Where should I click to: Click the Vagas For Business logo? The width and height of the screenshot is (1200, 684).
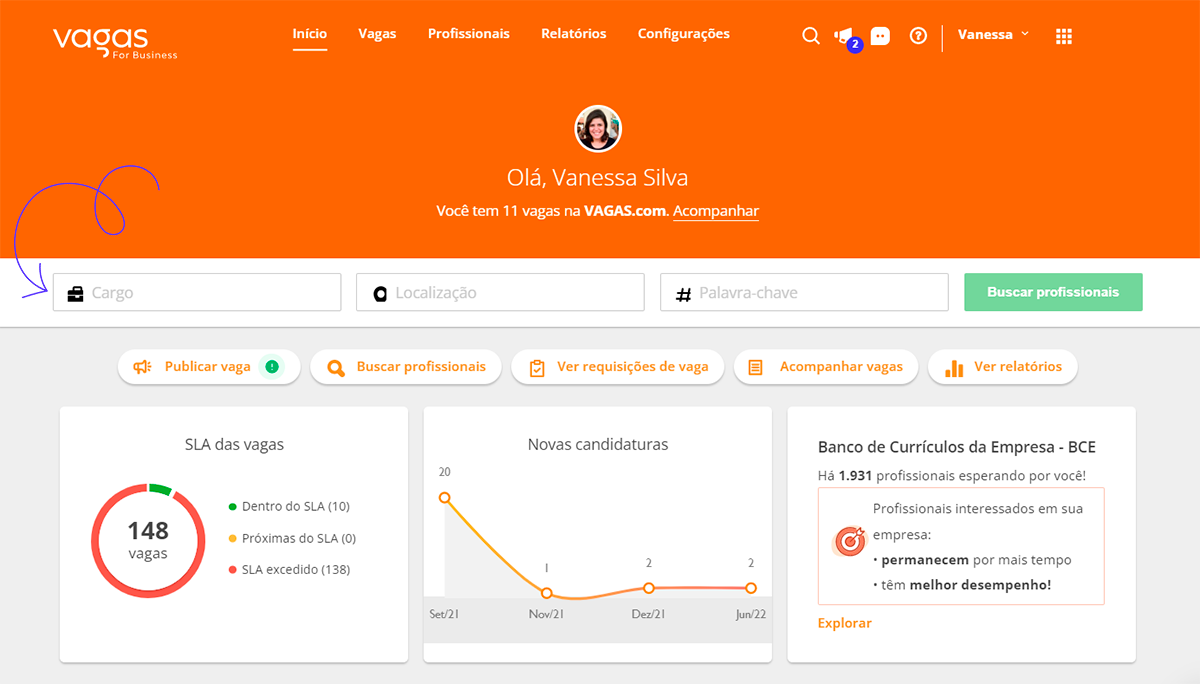tap(115, 41)
